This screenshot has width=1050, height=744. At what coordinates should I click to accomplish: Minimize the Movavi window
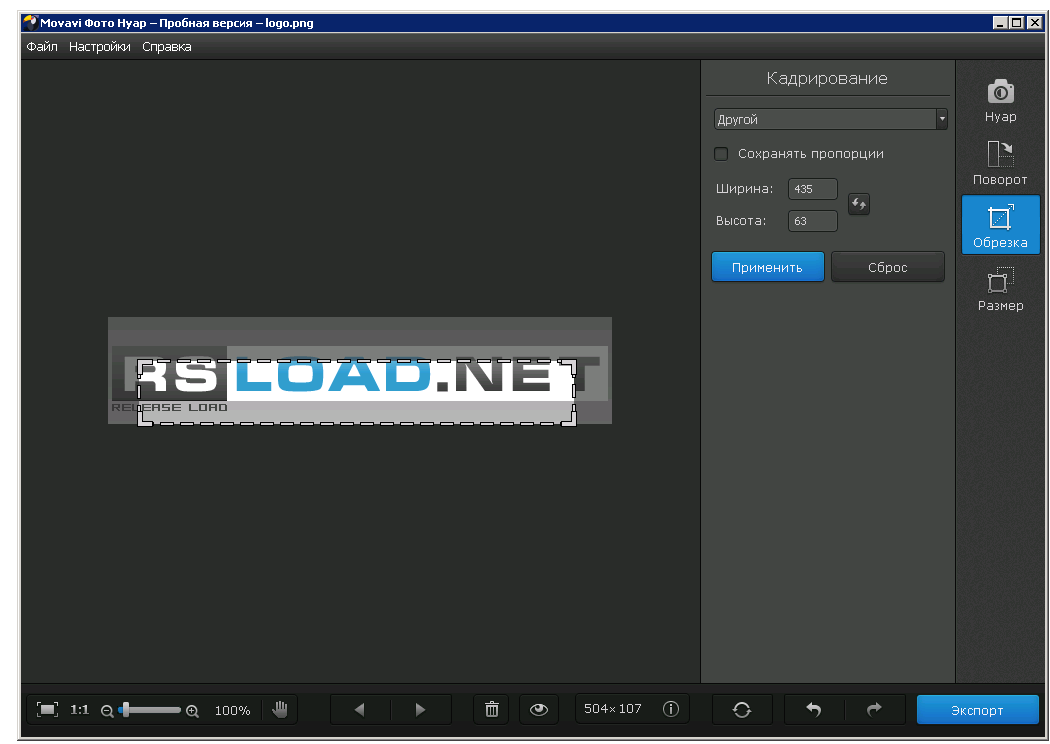[x=1000, y=23]
